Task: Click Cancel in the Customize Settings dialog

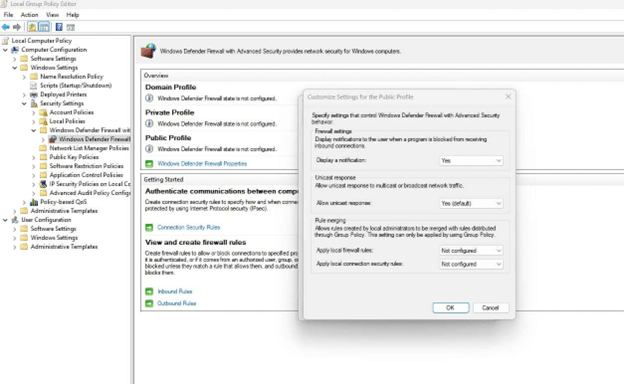Action: (490, 308)
